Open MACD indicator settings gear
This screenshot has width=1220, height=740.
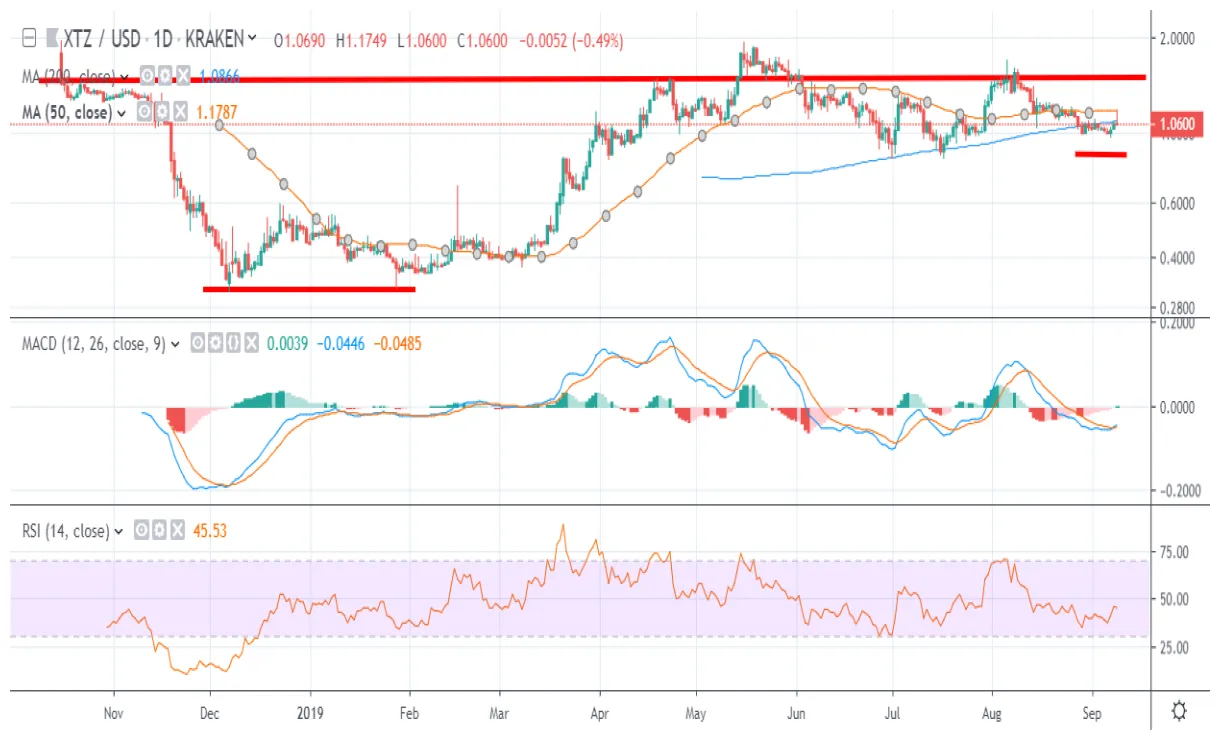215,343
